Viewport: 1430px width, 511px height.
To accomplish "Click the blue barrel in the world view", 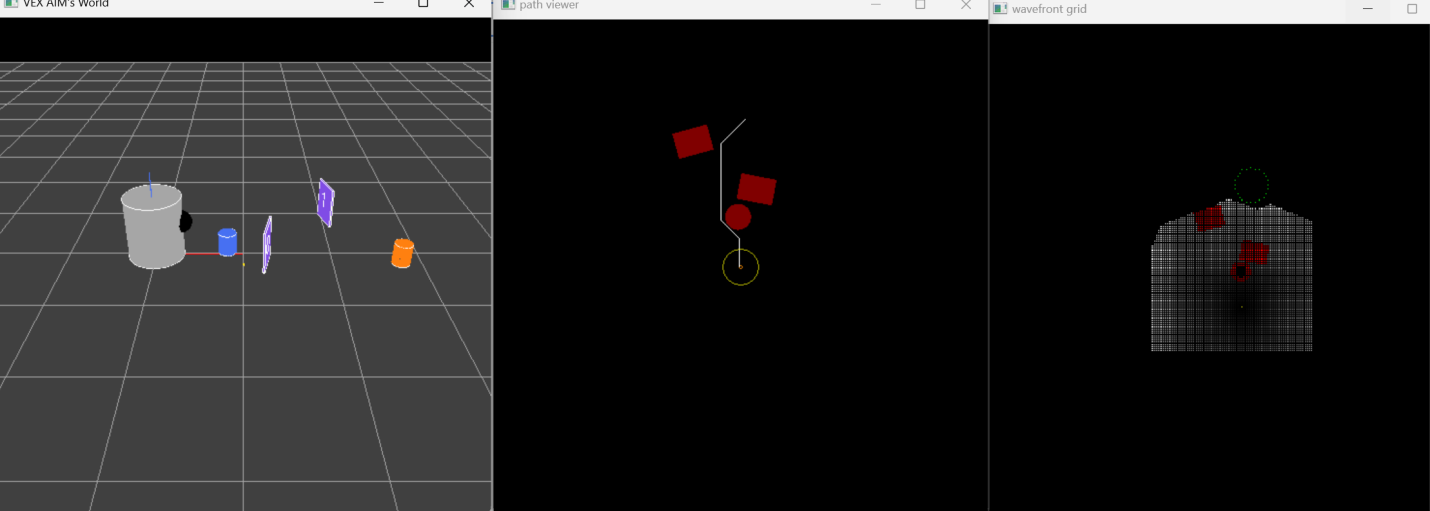I will click(227, 242).
